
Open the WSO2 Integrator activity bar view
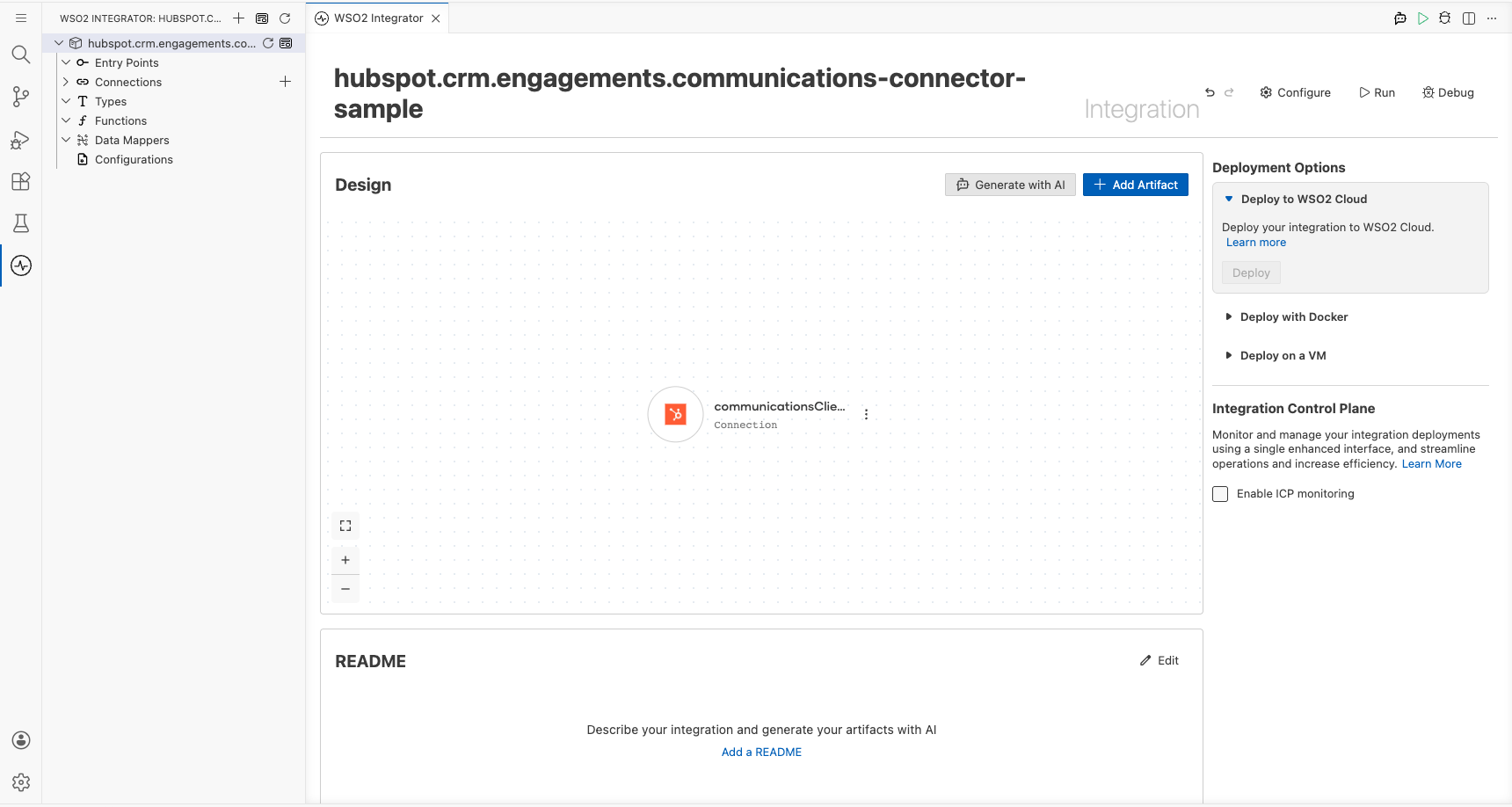point(21,265)
